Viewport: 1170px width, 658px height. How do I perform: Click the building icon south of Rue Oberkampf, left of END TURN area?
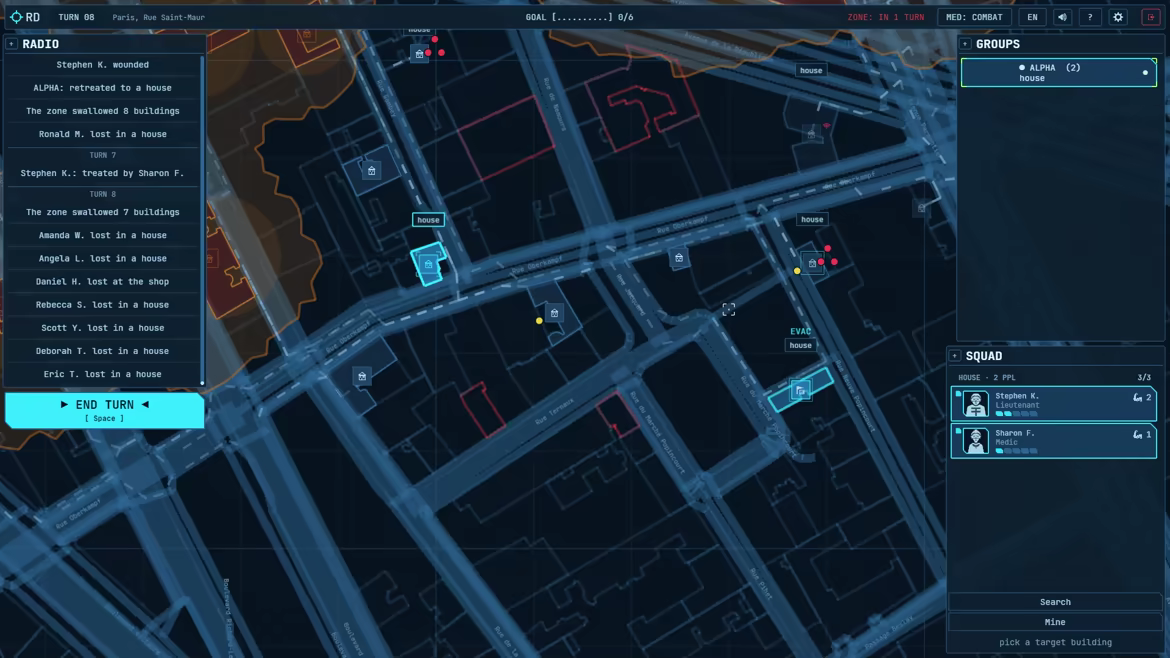(x=362, y=376)
